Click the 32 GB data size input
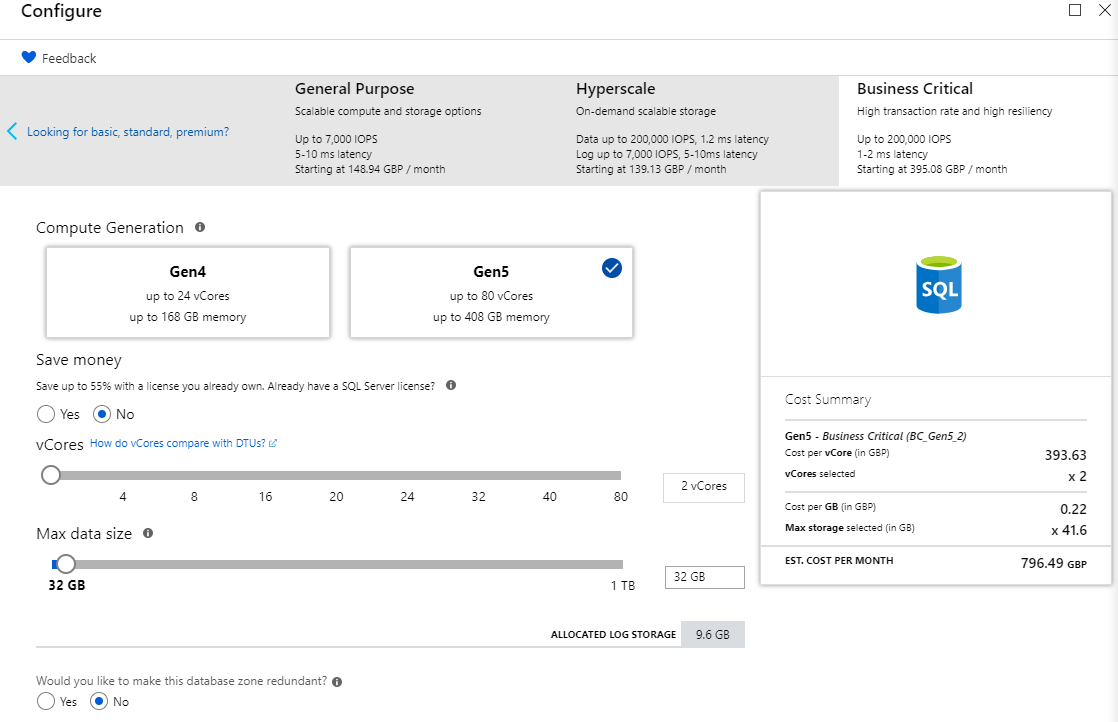The height and width of the screenshot is (722, 1118). tap(704, 577)
